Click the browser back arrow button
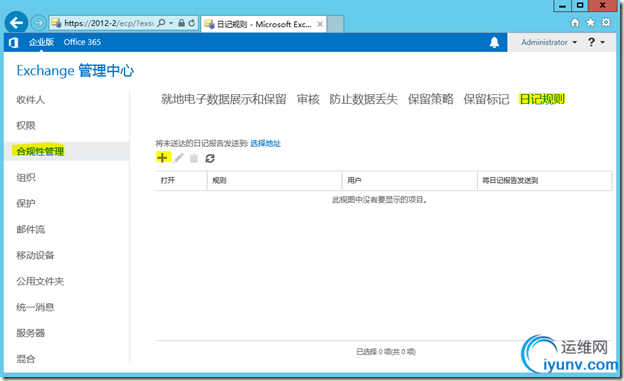Screen dimensions: 624x381 coord(16,23)
